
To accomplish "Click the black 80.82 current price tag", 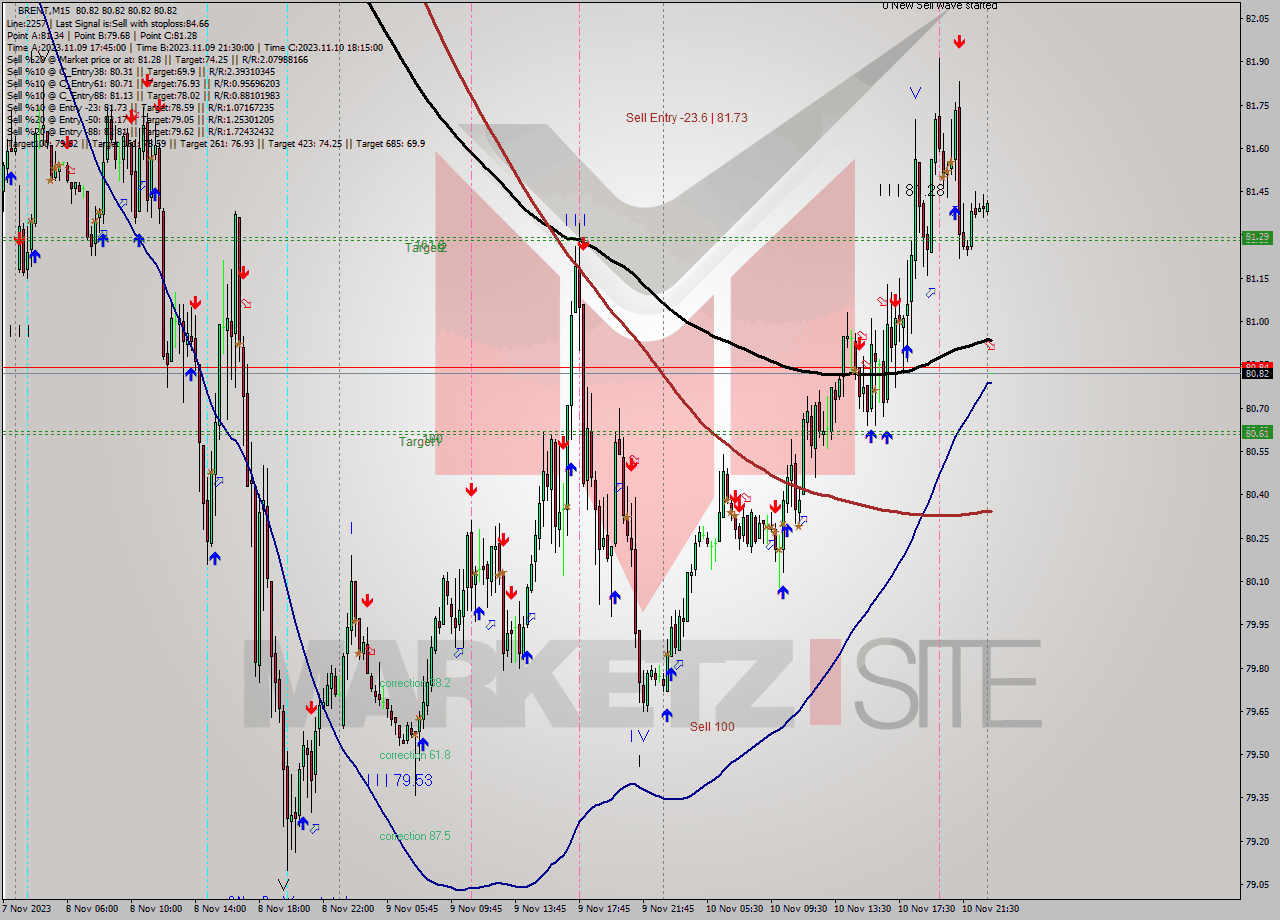I will coord(1257,373).
